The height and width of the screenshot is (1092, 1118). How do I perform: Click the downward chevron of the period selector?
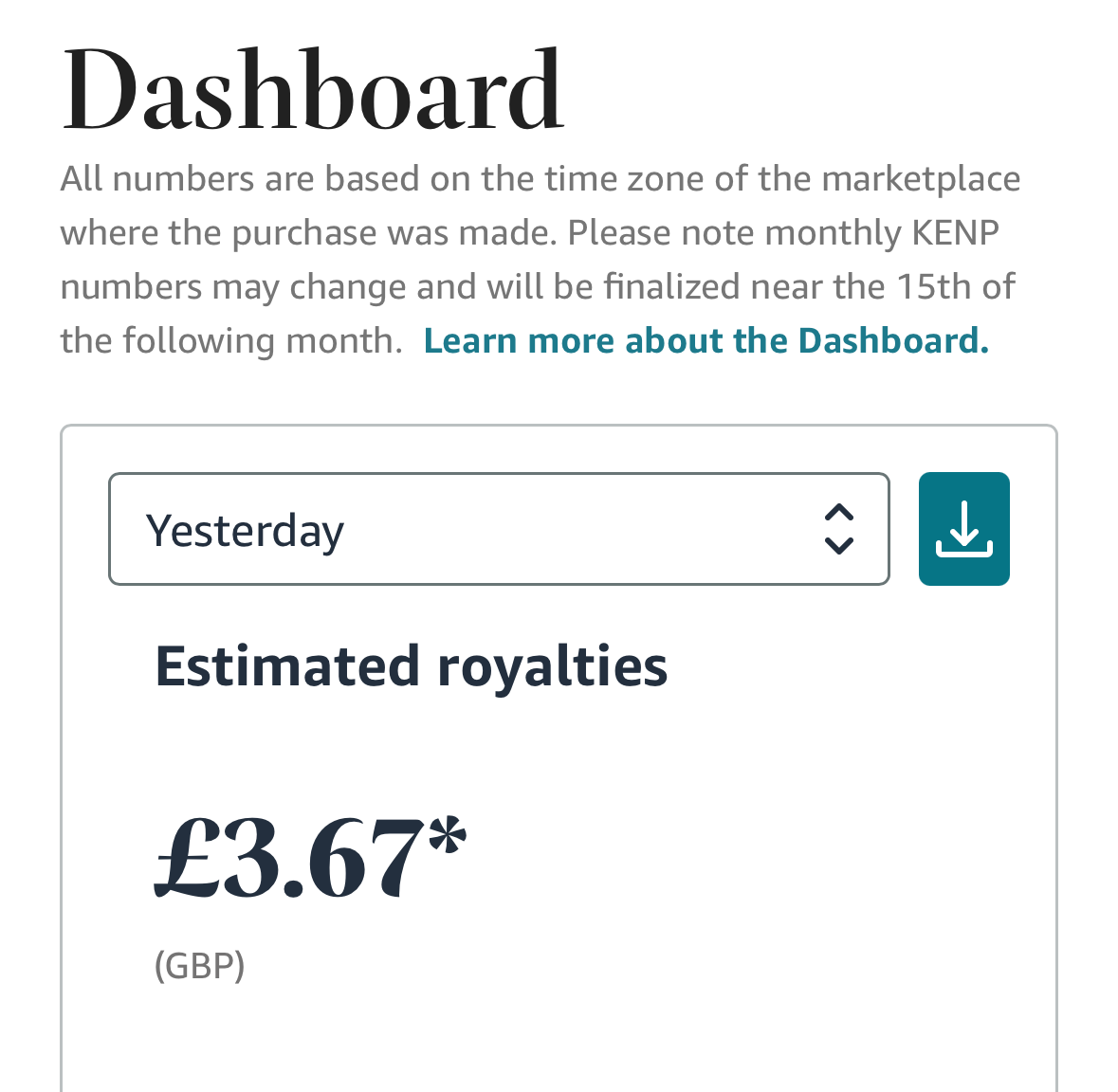tap(839, 545)
